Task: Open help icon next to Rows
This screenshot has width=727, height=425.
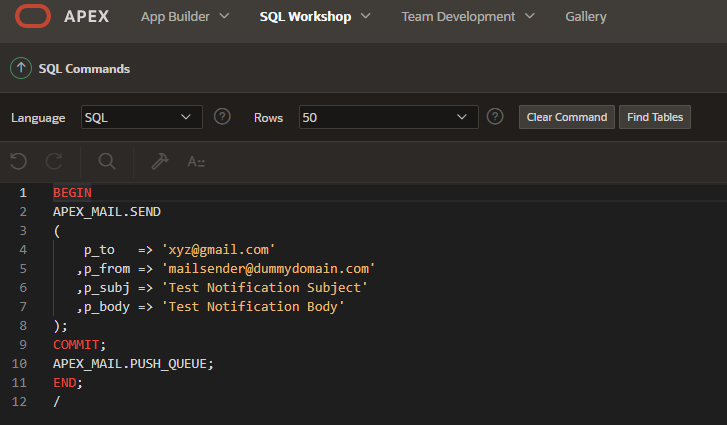Action: (495, 116)
